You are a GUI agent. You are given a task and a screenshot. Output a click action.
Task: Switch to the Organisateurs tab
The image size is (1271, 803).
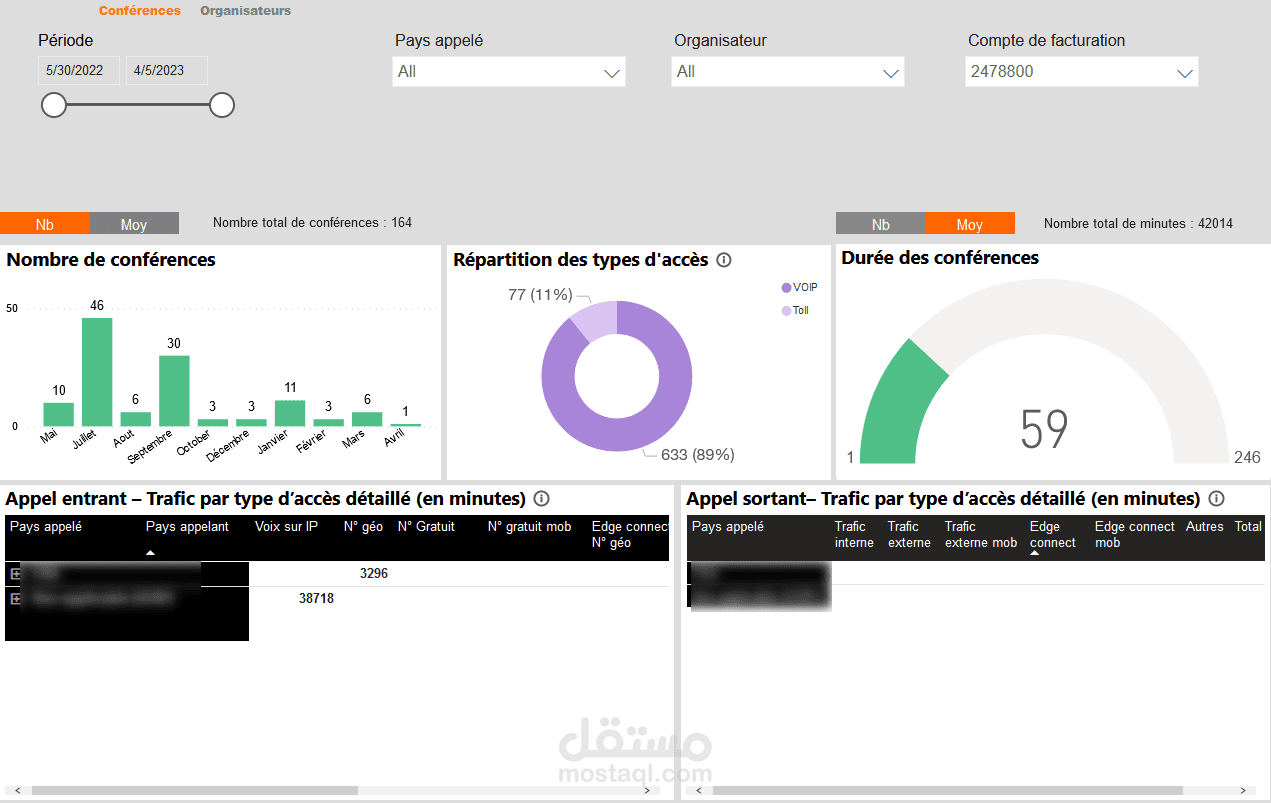coord(246,11)
